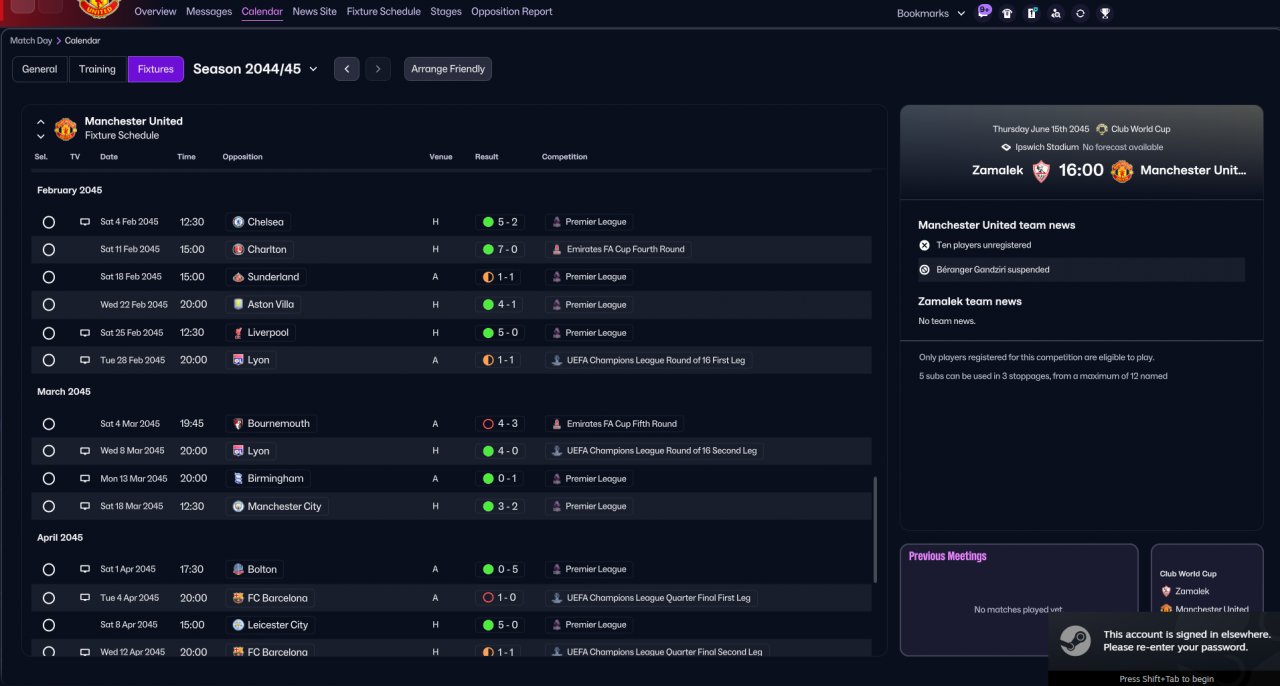Open the Bookmarks dropdown

(x=930, y=13)
